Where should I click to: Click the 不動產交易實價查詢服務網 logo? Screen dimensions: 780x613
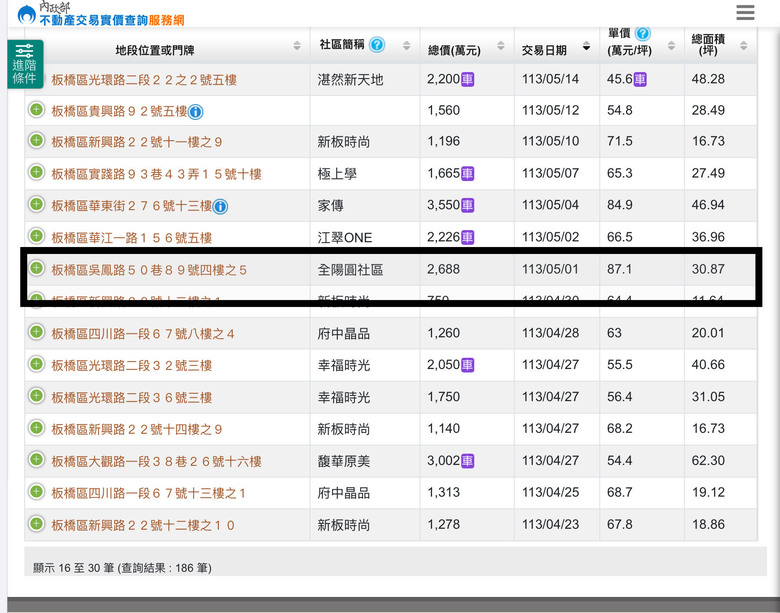101,15
